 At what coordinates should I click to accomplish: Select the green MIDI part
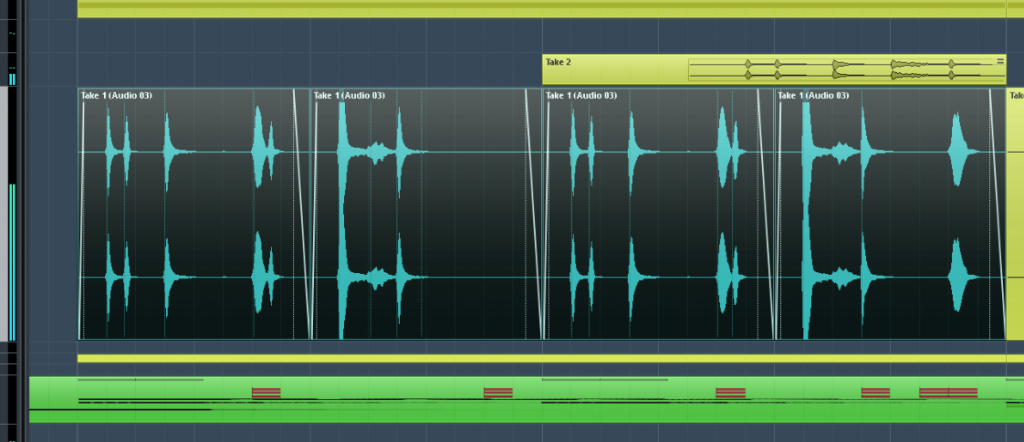click(x=400, y=412)
